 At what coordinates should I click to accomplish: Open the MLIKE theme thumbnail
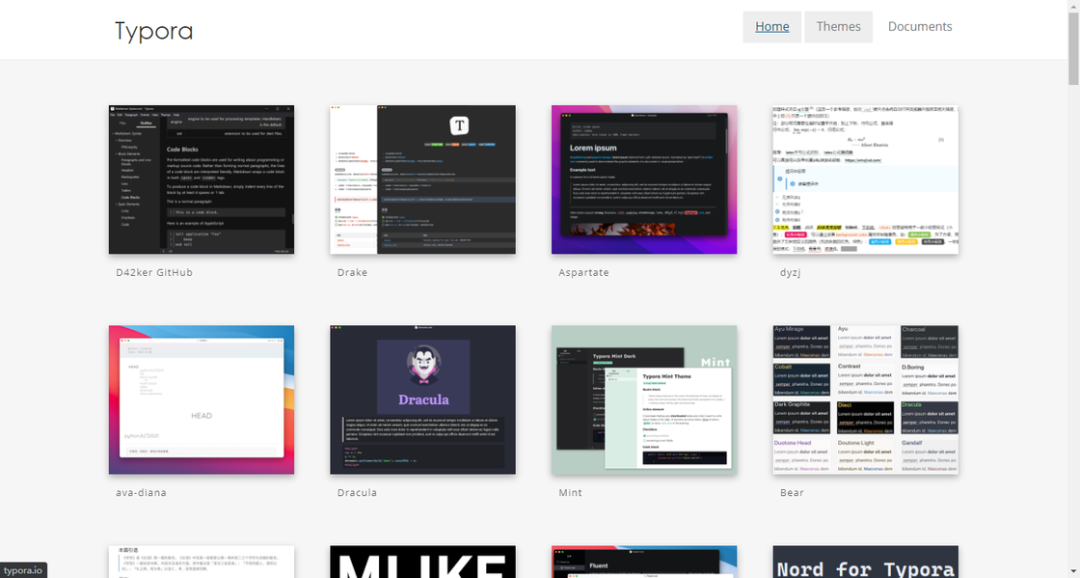tap(423, 562)
